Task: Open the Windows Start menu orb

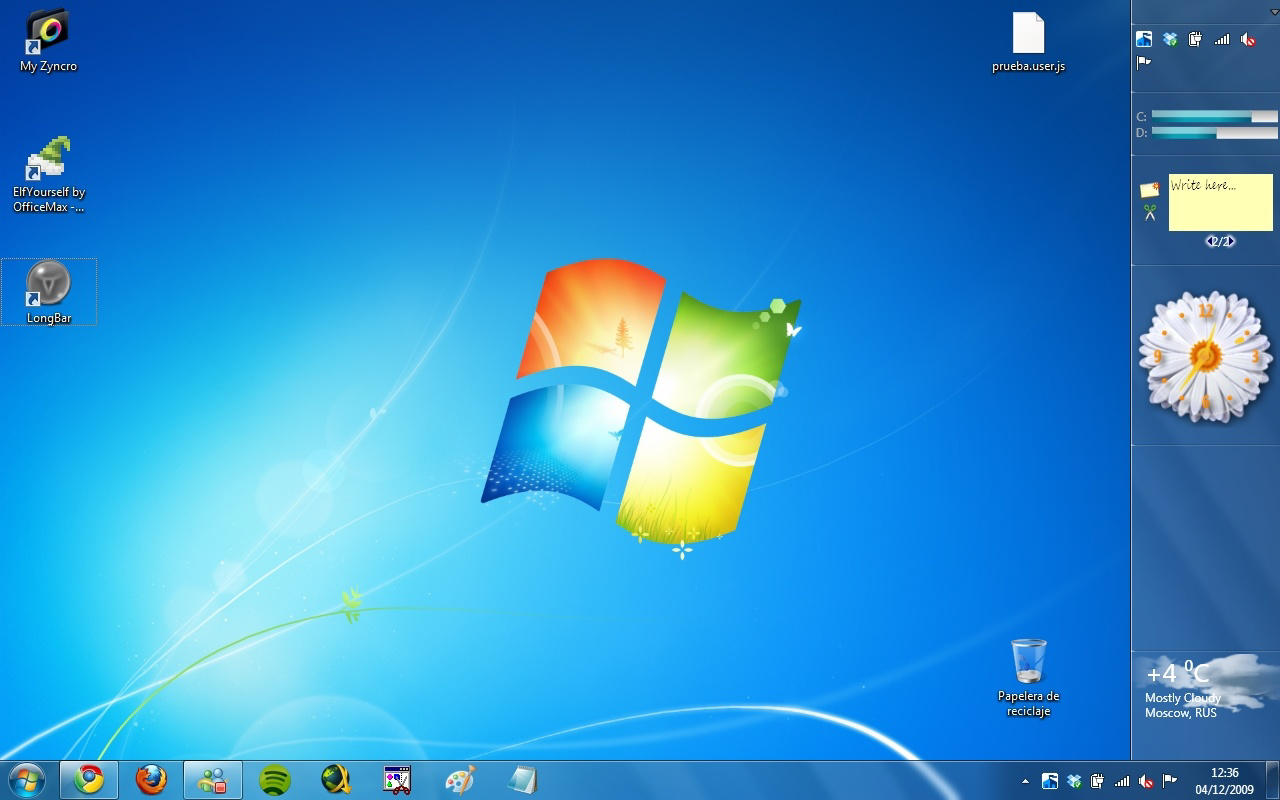Action: click(25, 780)
